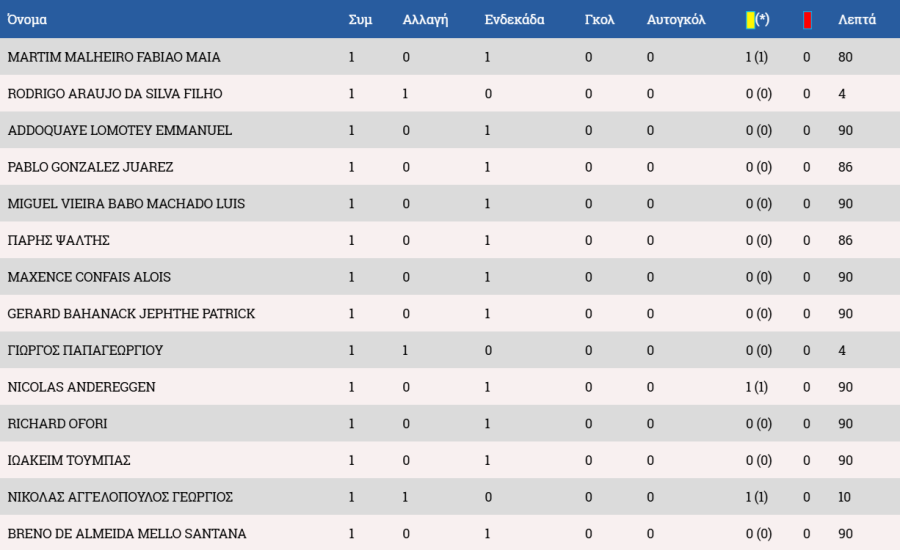Select player ΠΑΡΗΣ ΨΑΛΤΗΣ

tap(59, 240)
